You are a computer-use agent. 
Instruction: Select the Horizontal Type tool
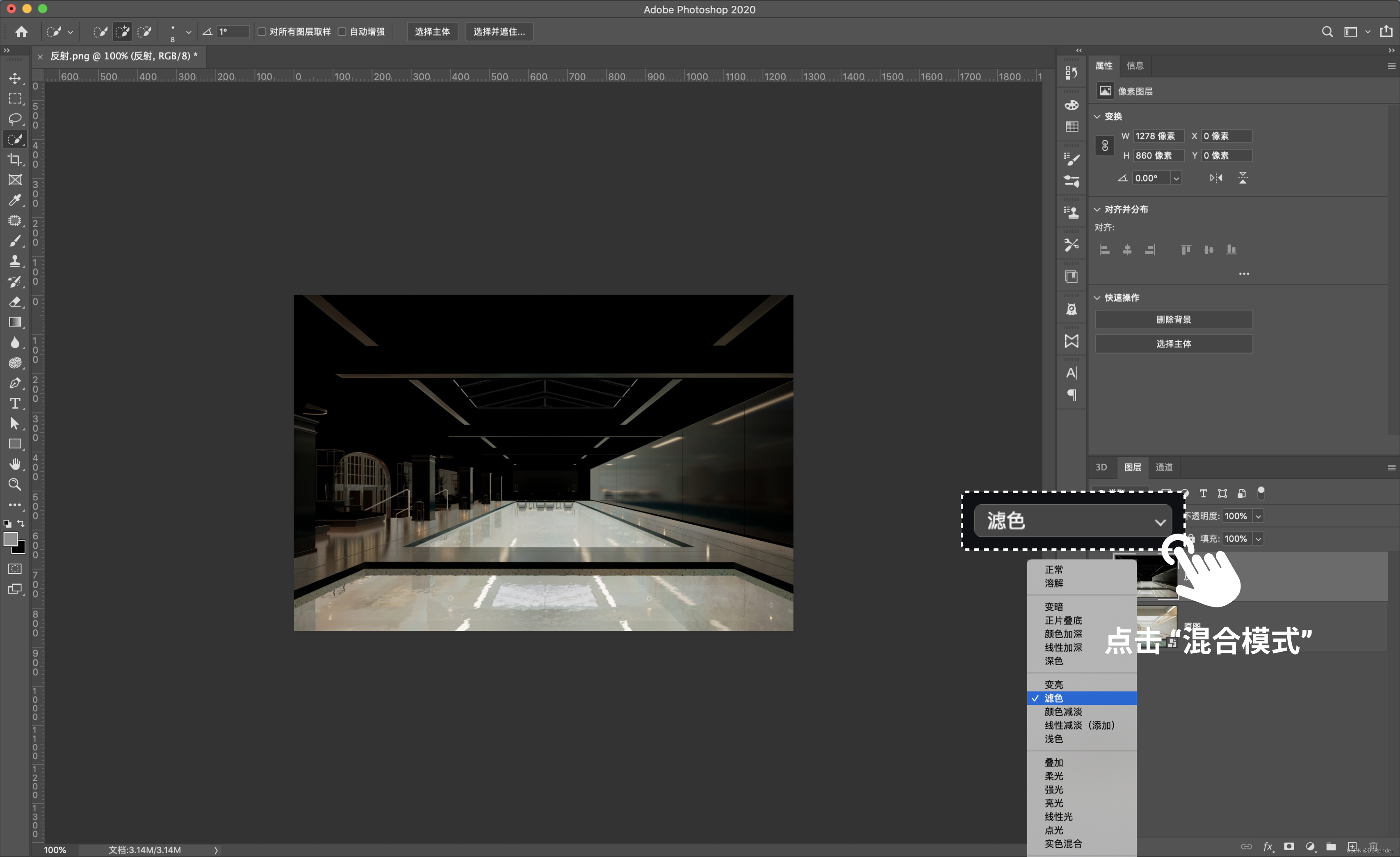(15, 403)
